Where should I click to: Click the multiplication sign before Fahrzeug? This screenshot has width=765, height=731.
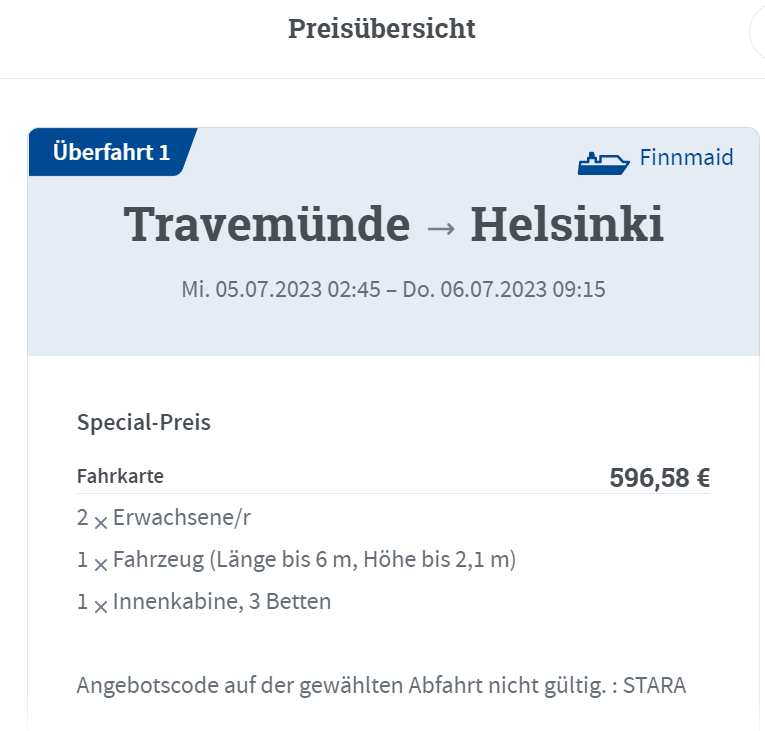coord(100,563)
